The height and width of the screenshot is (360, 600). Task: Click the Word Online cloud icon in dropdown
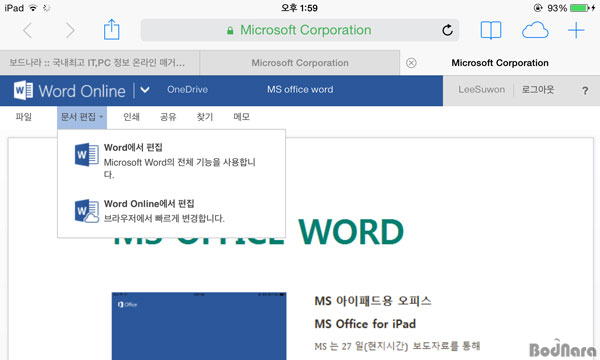pyautogui.click(x=86, y=211)
